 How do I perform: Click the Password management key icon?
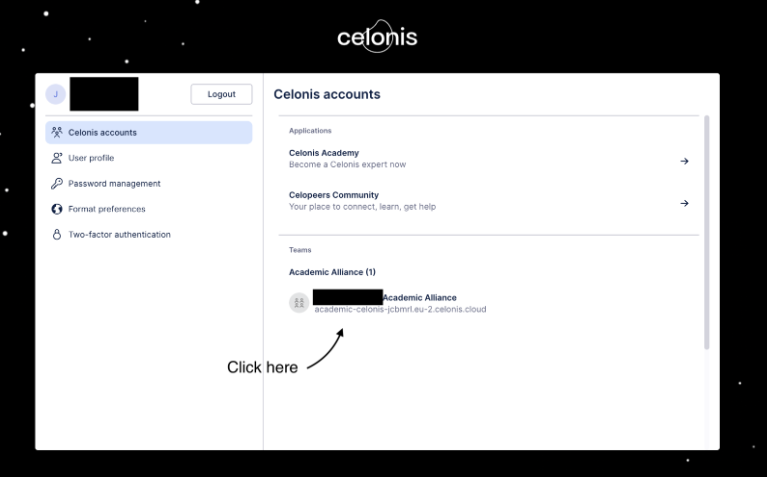[57, 184]
